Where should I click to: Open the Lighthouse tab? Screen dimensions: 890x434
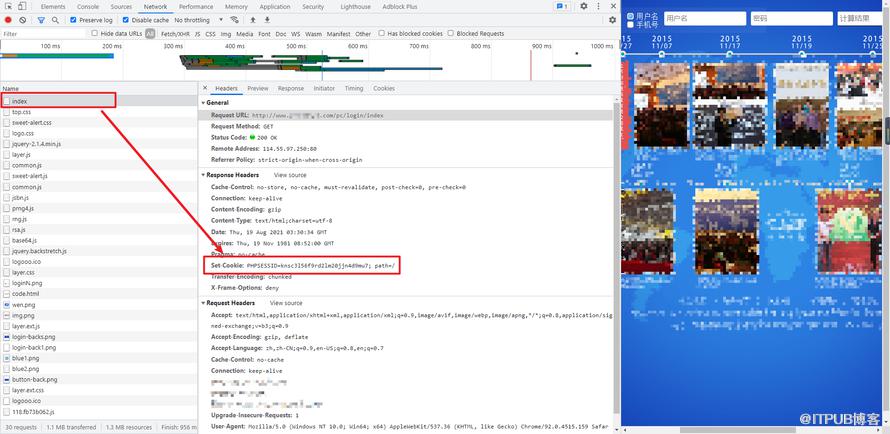click(355, 7)
